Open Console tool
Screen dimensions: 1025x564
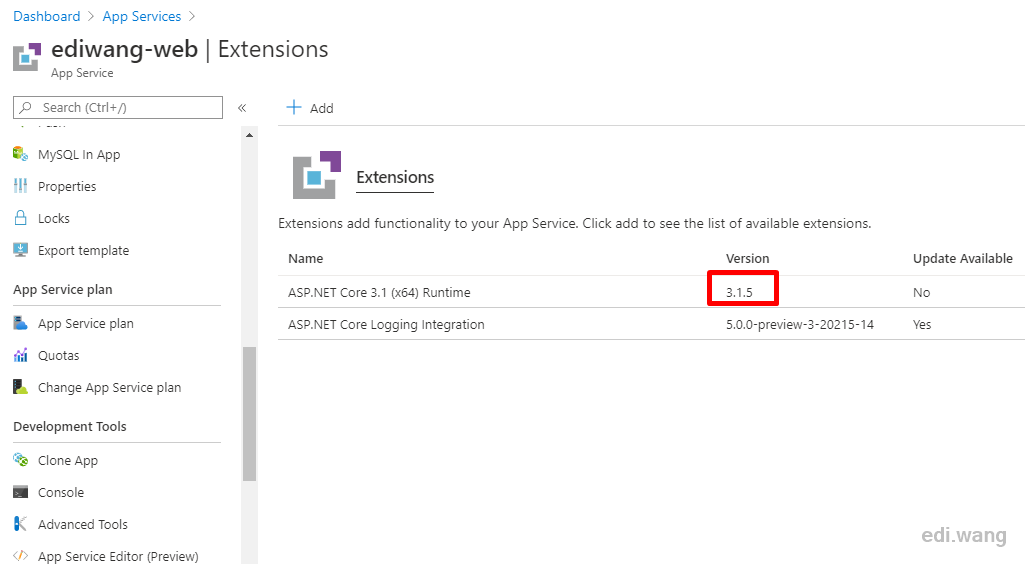[x=61, y=493]
